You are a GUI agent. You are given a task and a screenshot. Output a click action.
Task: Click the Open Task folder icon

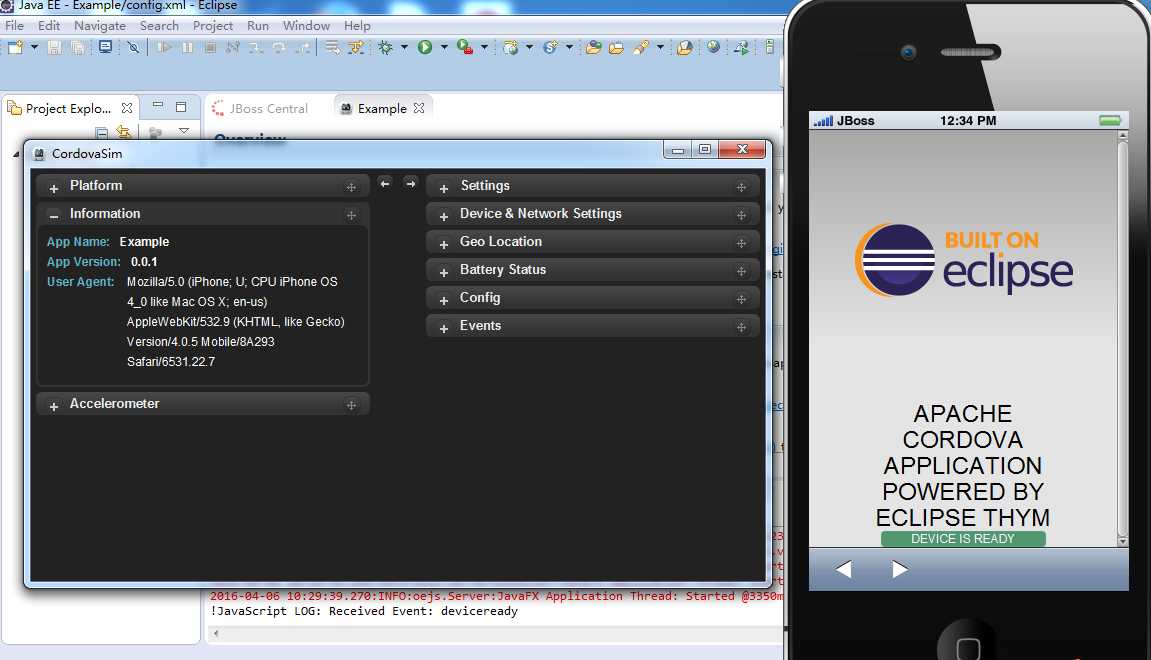point(617,48)
